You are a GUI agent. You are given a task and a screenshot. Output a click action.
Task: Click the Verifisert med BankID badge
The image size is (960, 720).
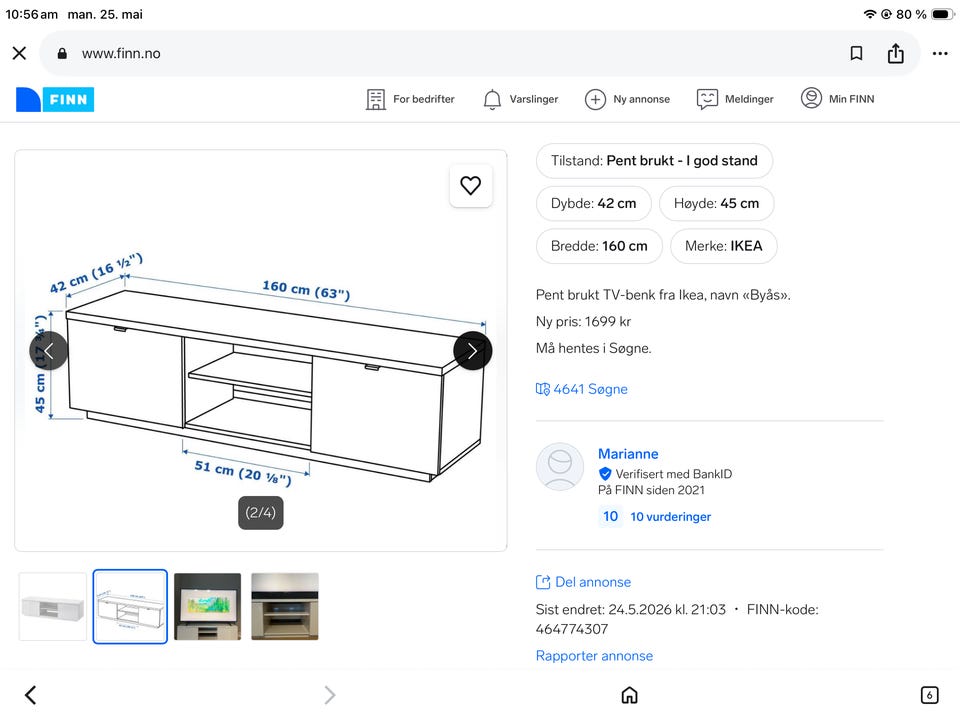click(665, 474)
